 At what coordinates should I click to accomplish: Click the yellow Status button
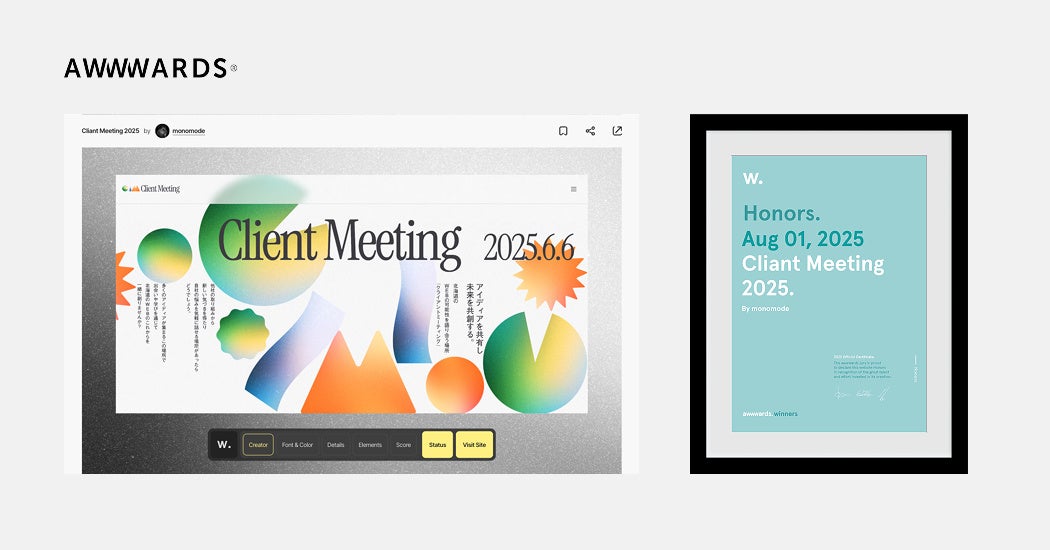437,445
